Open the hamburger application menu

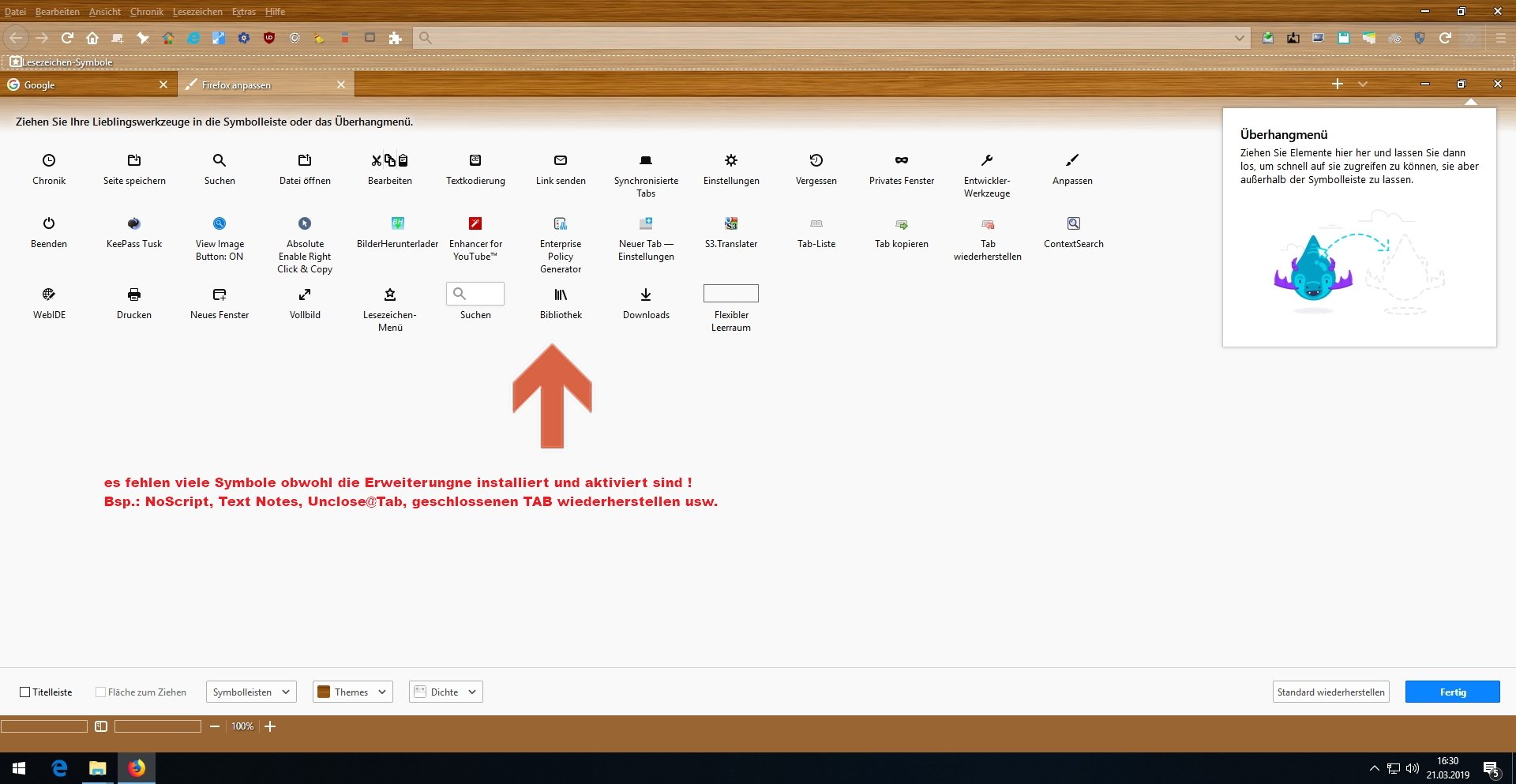1501,38
